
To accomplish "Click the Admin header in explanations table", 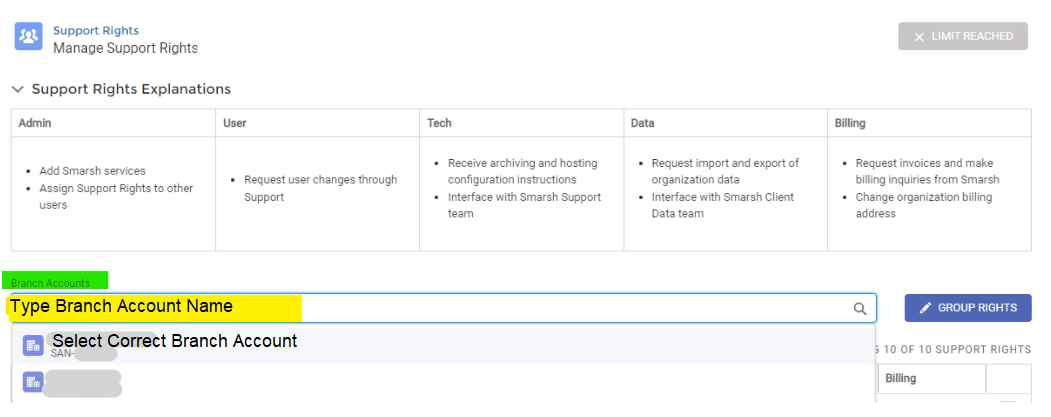I will [35, 123].
